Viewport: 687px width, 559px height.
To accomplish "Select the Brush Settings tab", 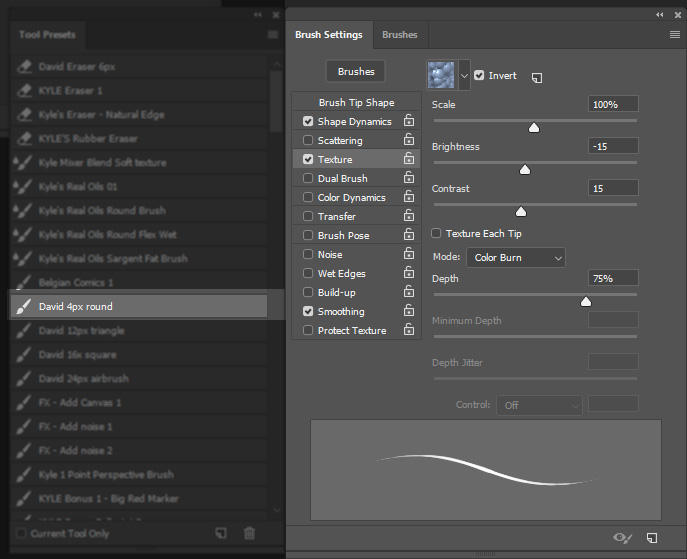I will pyautogui.click(x=328, y=34).
